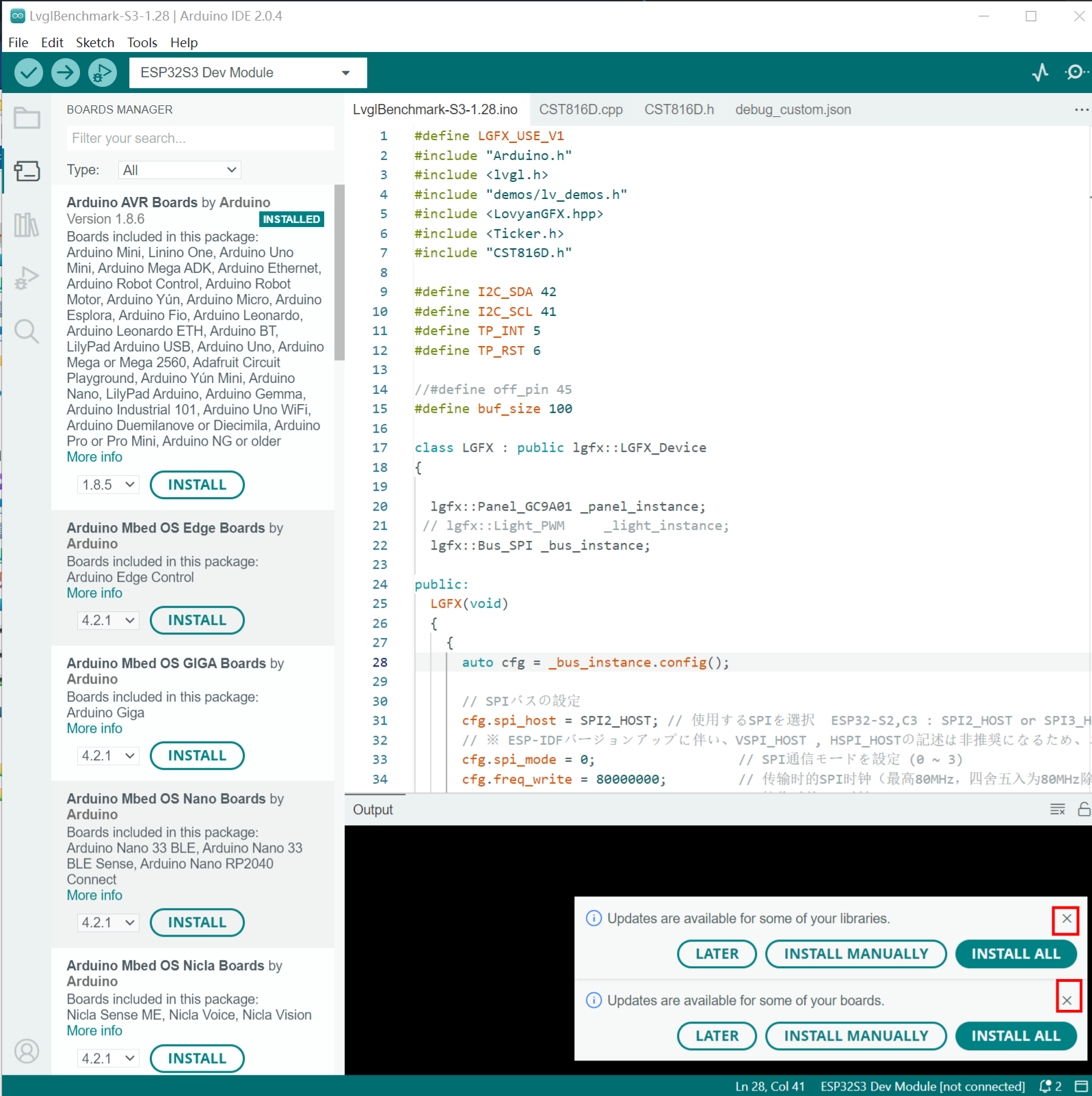1092x1096 pixels.
Task: Click ESP32S3 Dev Module [not connected] status
Action: (922, 1086)
